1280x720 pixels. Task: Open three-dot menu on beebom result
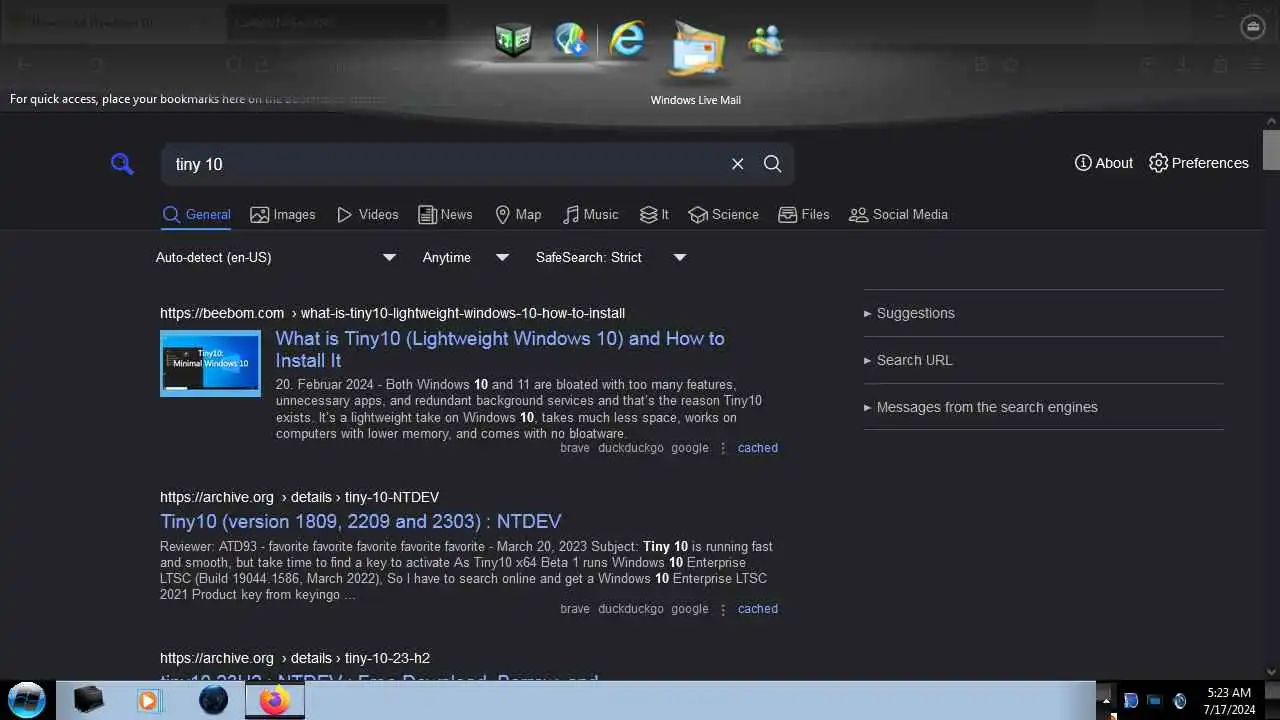(x=723, y=448)
